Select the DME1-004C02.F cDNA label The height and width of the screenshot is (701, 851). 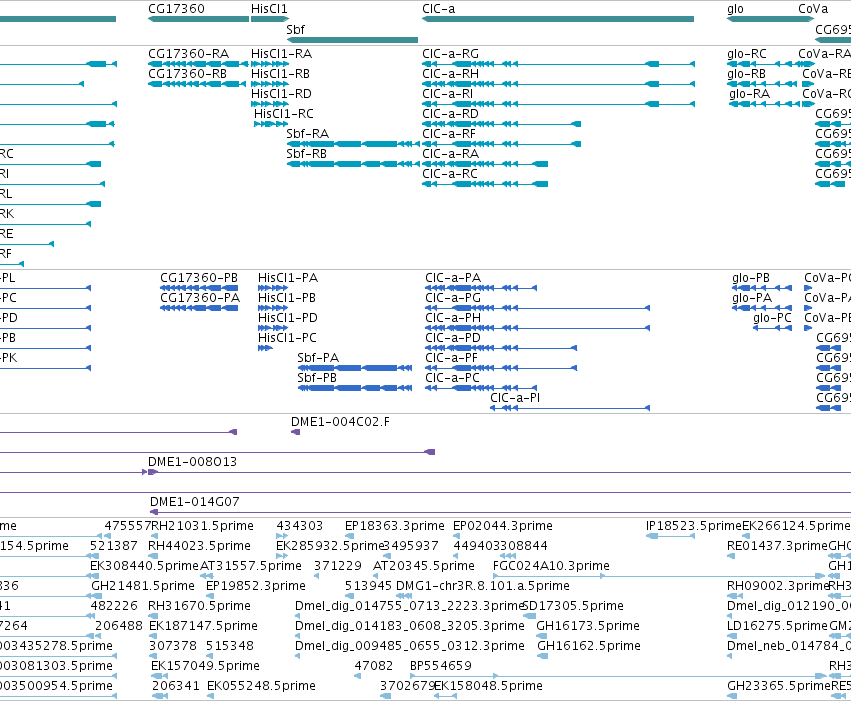[340, 422]
